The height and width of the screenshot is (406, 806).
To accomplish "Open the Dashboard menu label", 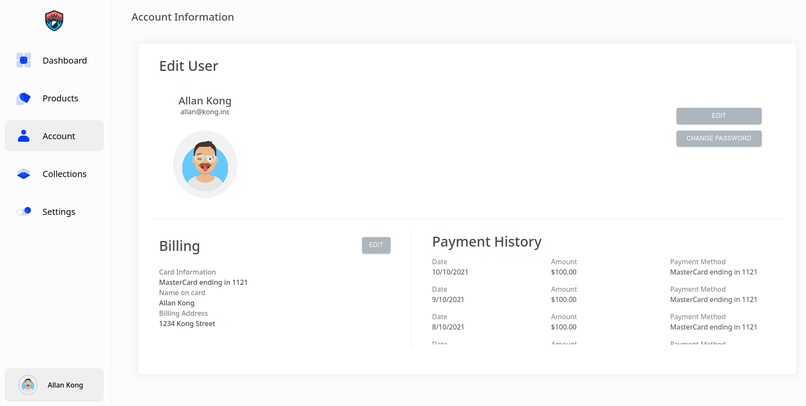I will (x=65, y=61).
